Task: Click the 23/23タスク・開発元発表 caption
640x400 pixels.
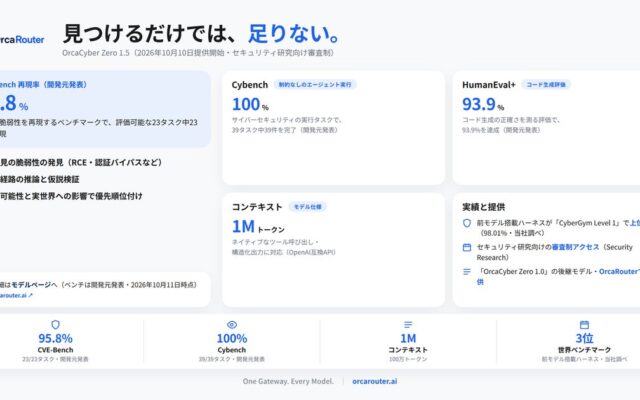Action: click(x=55, y=359)
